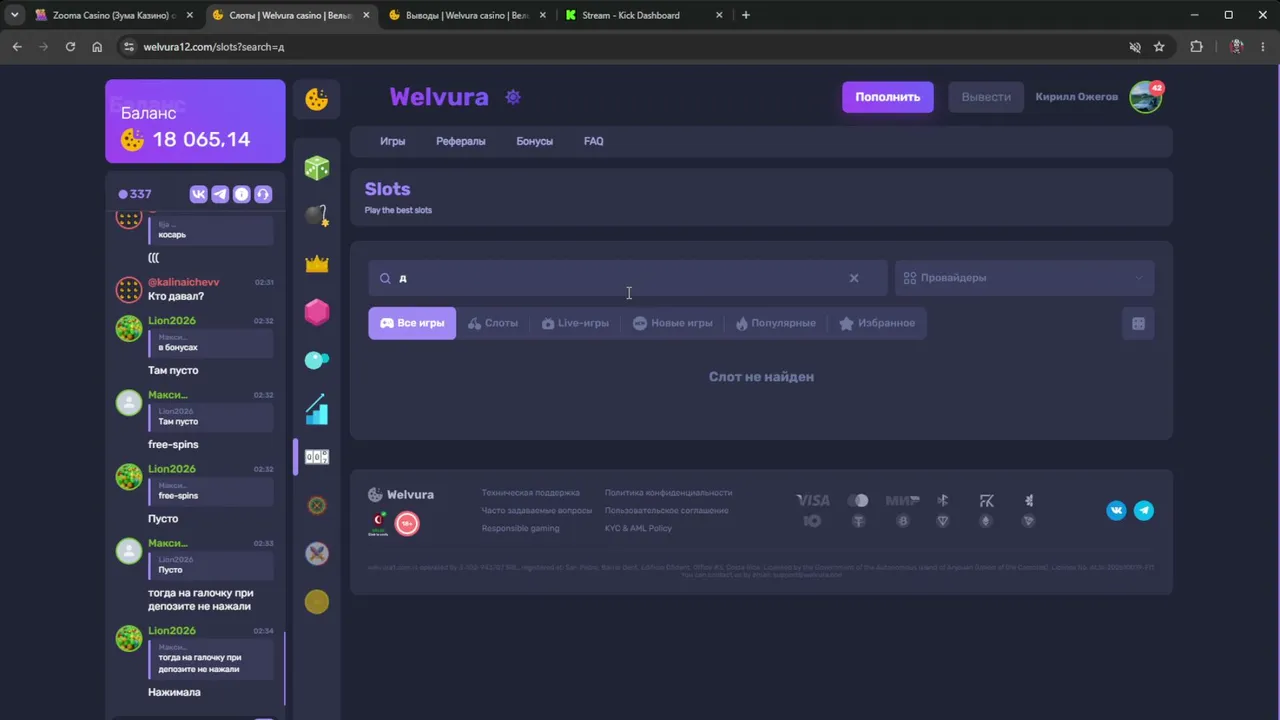1280x720 pixels.
Task: Show the Популярные games tab
Action: [x=776, y=323]
